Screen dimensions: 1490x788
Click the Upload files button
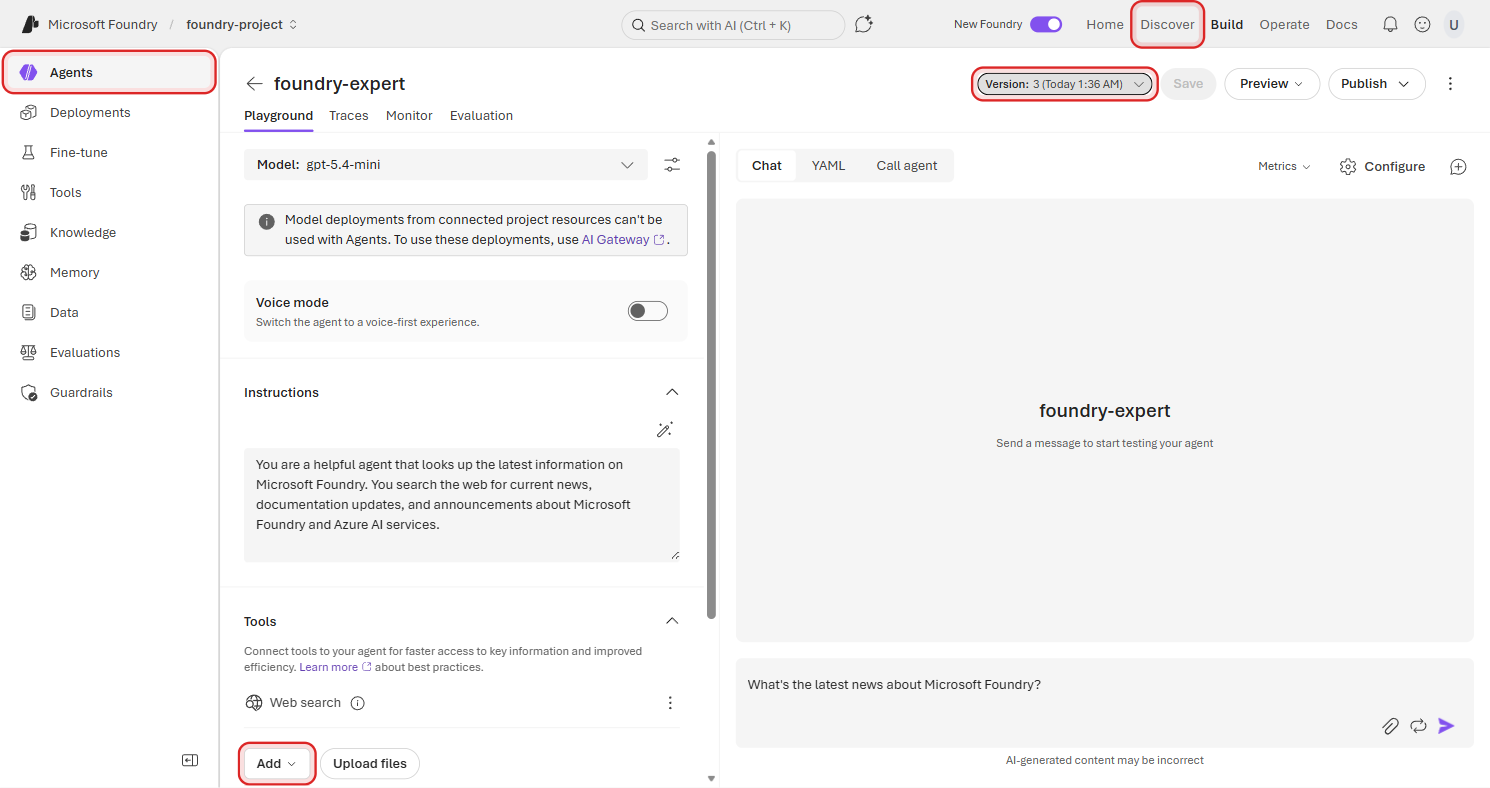[370, 764]
